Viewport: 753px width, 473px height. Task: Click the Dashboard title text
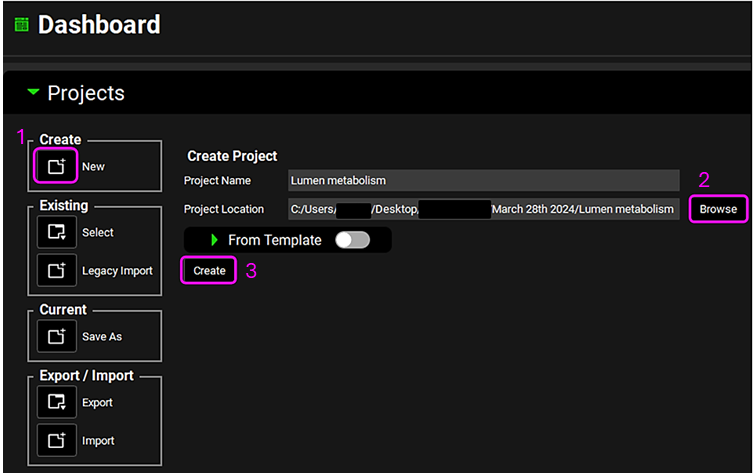99,25
